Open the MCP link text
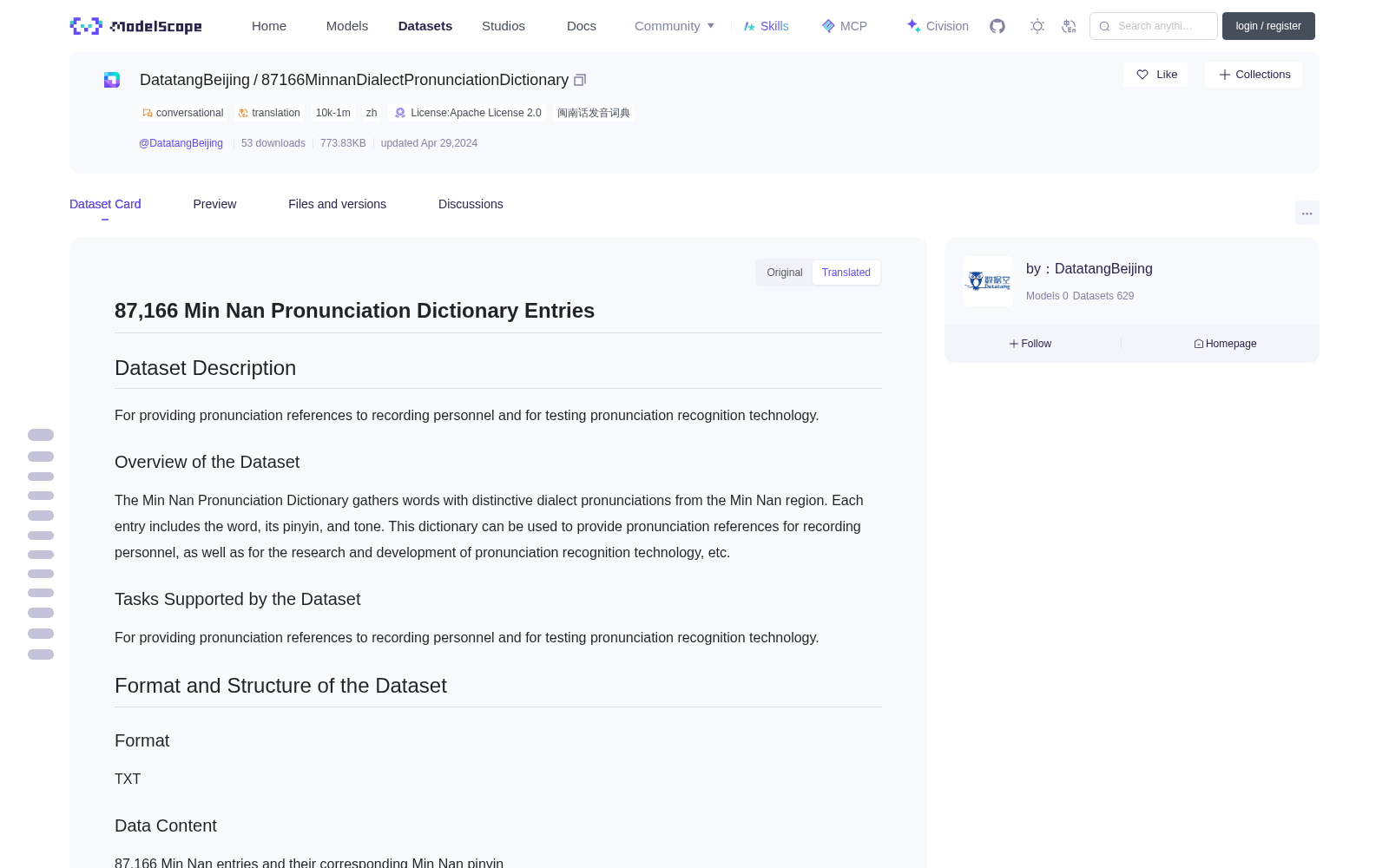 pos(853,26)
